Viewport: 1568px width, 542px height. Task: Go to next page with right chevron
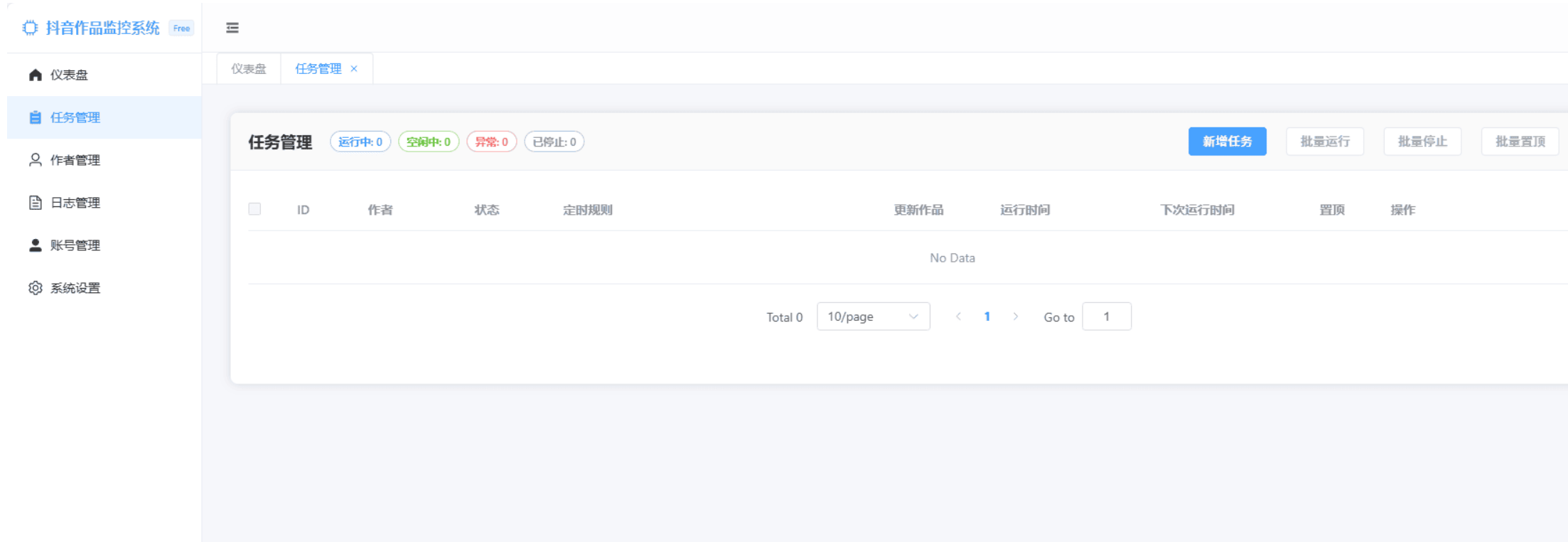tap(1016, 317)
